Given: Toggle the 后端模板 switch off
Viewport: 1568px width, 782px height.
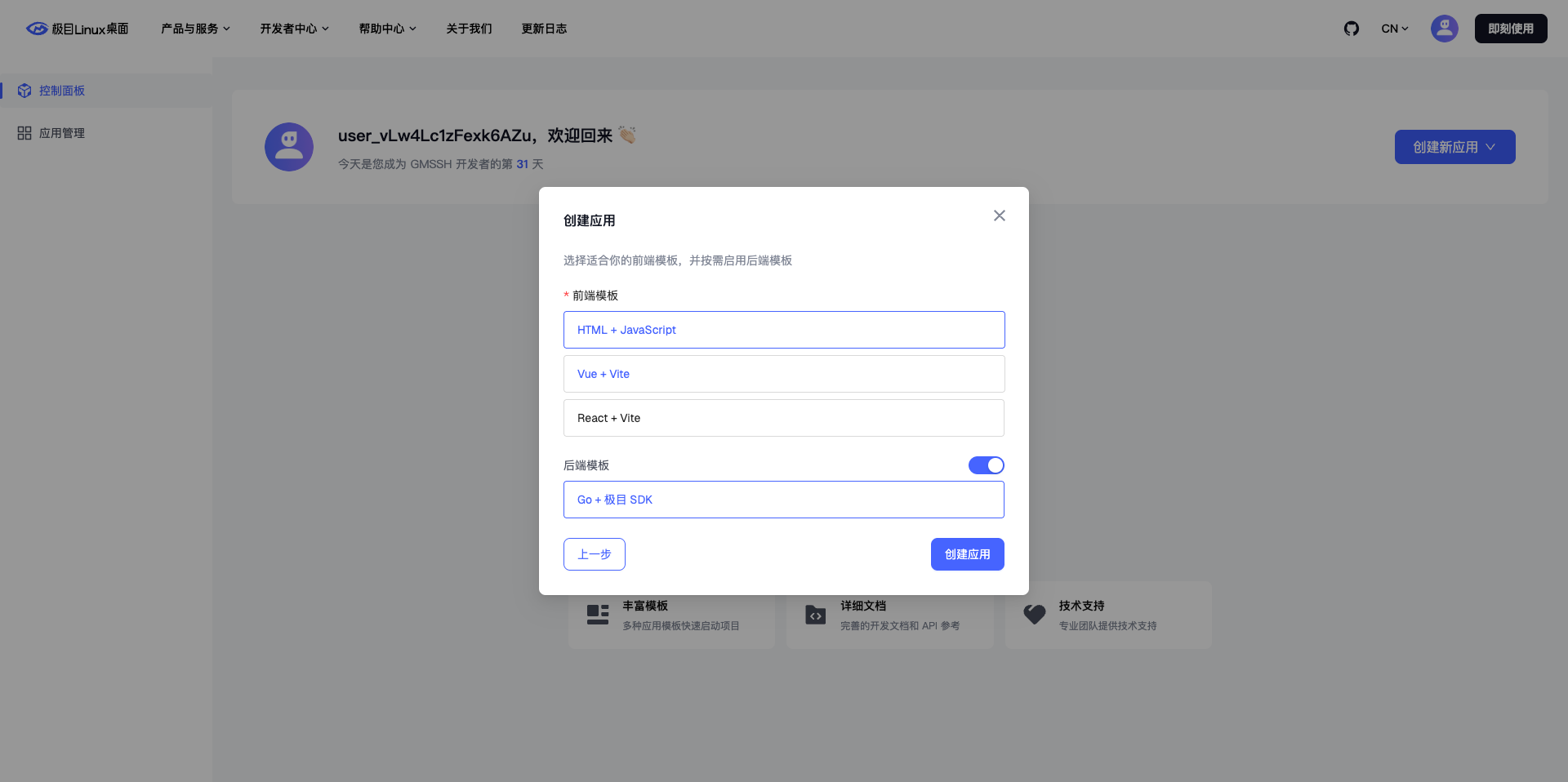Looking at the screenshot, I should [x=986, y=465].
